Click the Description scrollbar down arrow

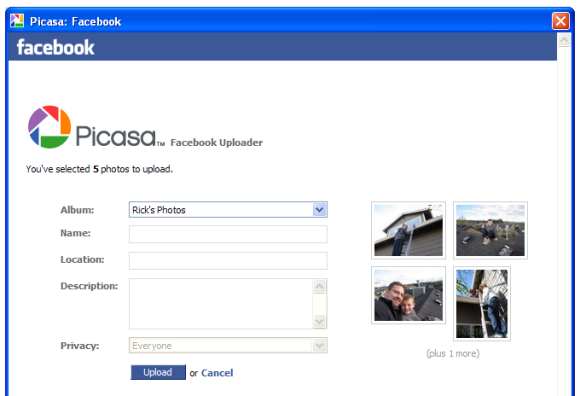(x=319, y=321)
